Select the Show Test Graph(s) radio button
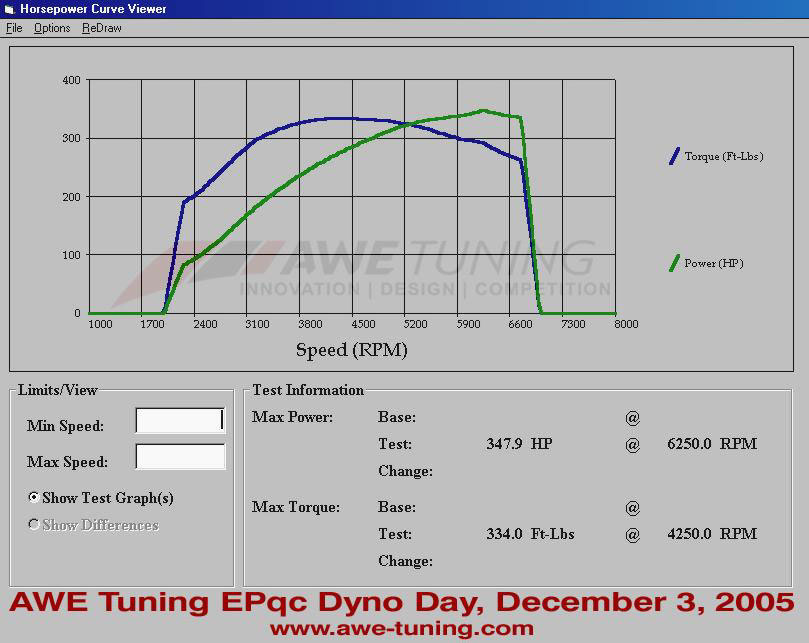The width and height of the screenshot is (809, 643). point(34,497)
